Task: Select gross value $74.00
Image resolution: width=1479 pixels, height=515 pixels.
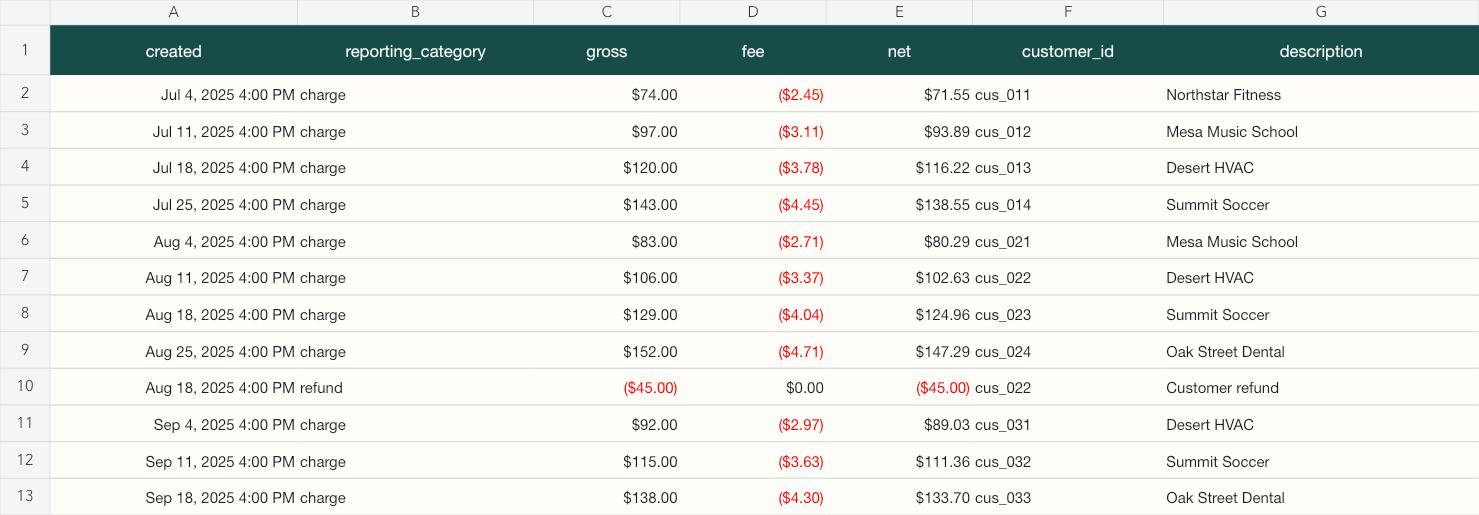Action: click(606, 94)
